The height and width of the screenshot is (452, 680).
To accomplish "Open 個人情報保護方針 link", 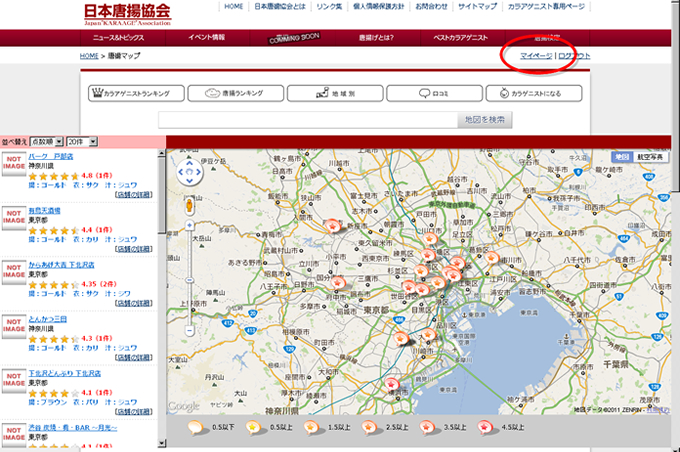I will tap(379, 7).
